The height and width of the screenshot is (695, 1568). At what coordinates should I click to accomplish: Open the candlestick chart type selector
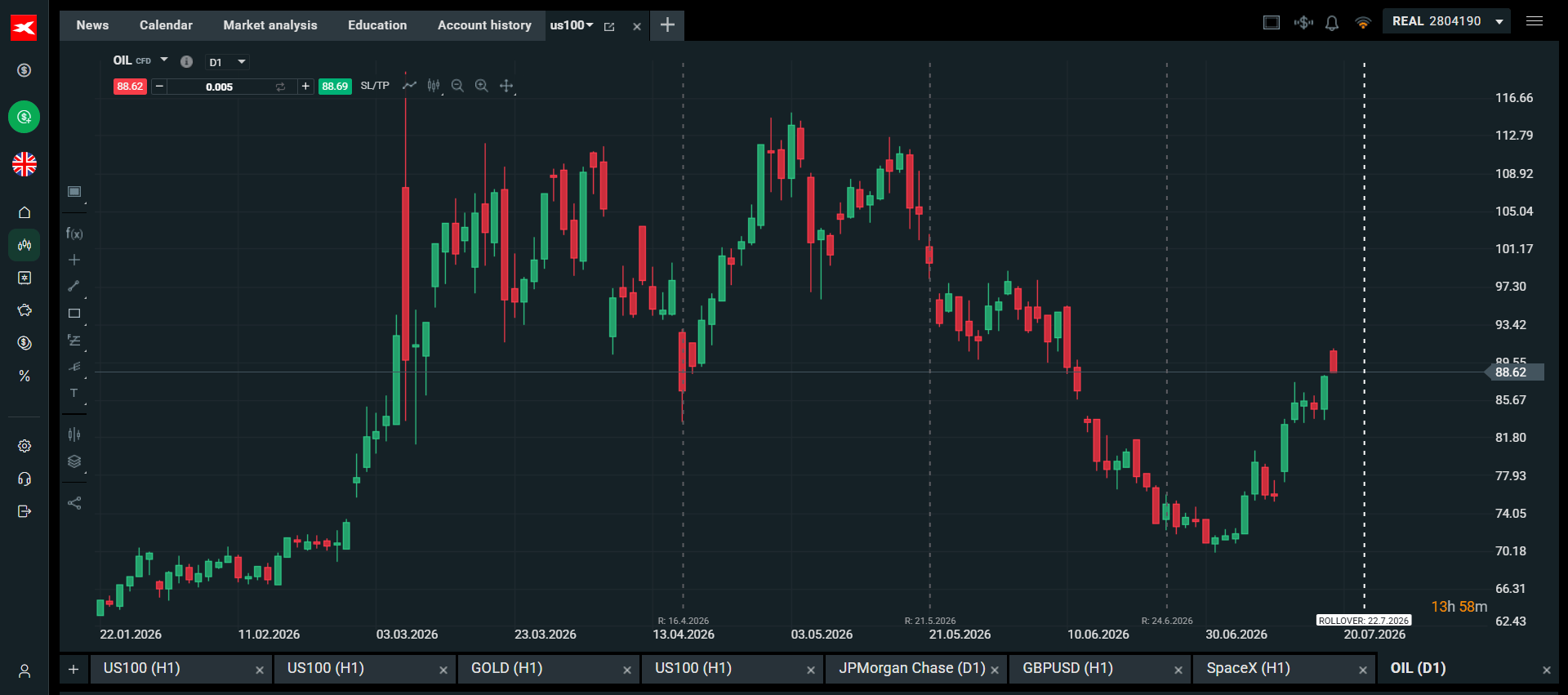click(x=434, y=86)
